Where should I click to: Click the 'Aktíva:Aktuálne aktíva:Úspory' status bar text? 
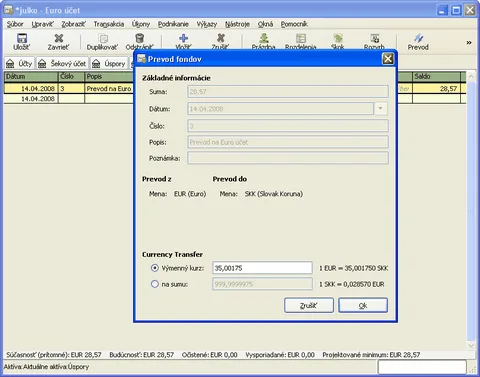(46, 367)
